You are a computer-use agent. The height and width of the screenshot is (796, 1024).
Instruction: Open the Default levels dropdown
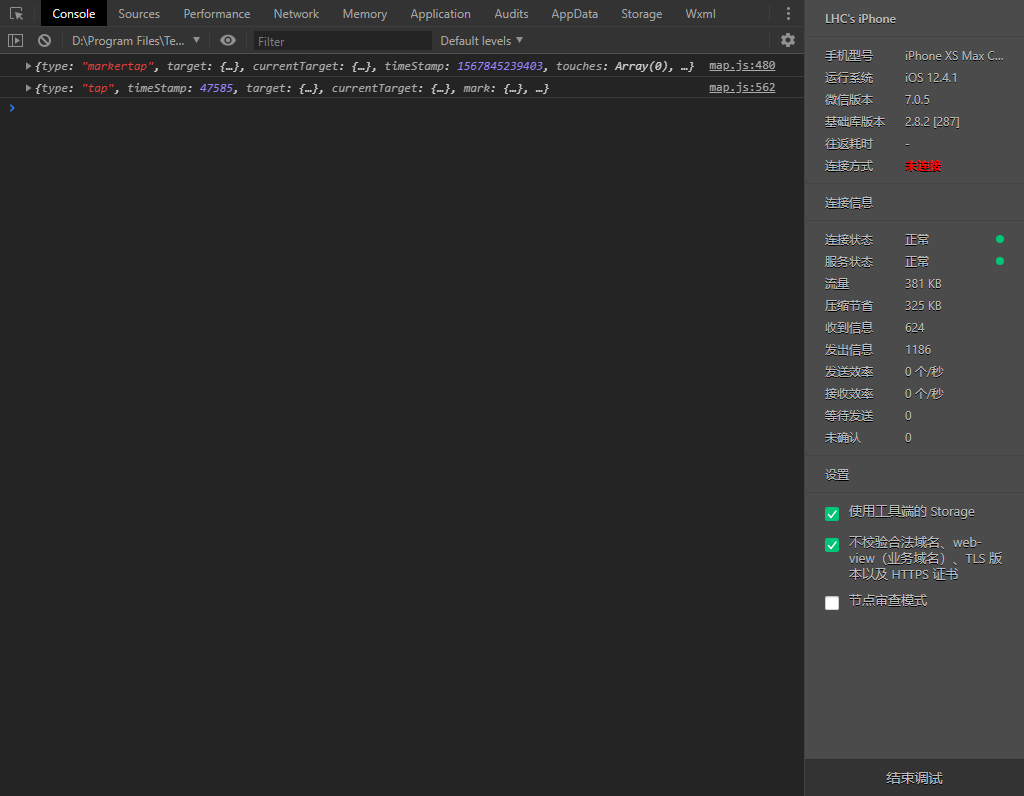point(481,41)
